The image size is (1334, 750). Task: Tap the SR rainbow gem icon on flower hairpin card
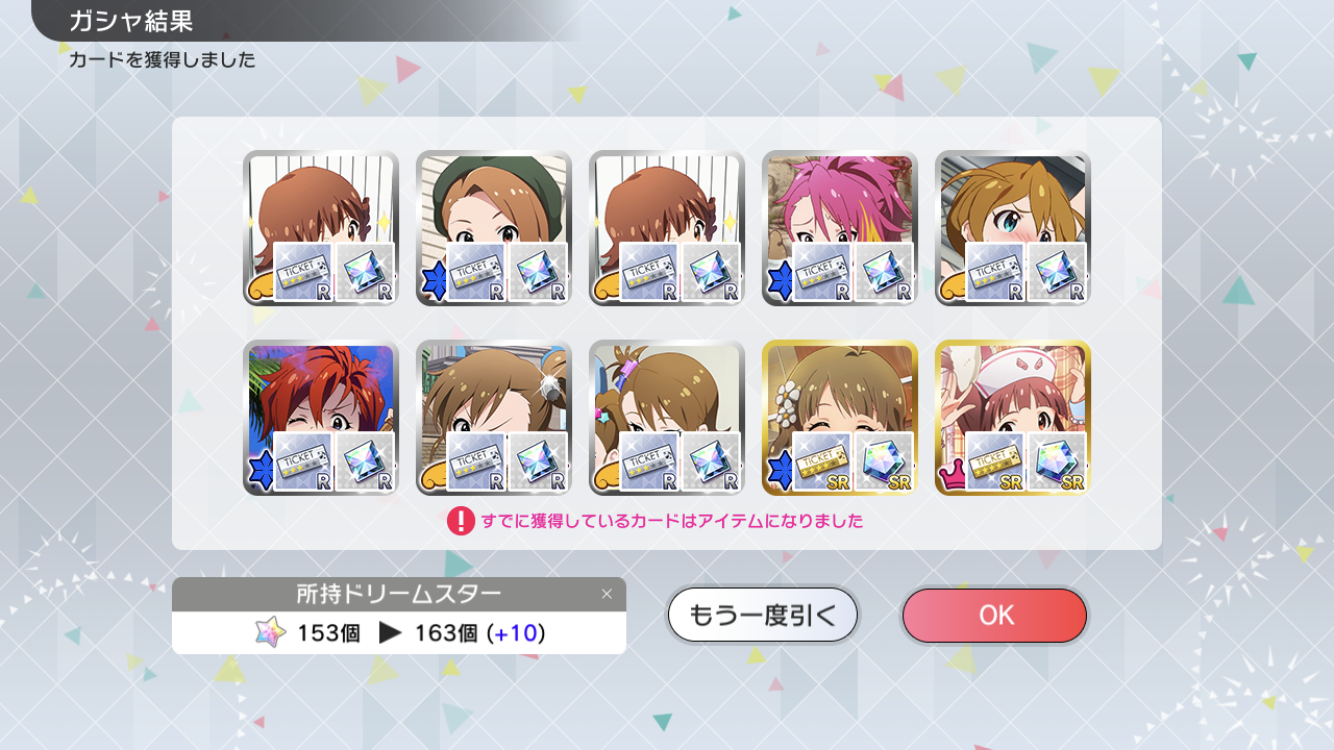tap(884, 462)
